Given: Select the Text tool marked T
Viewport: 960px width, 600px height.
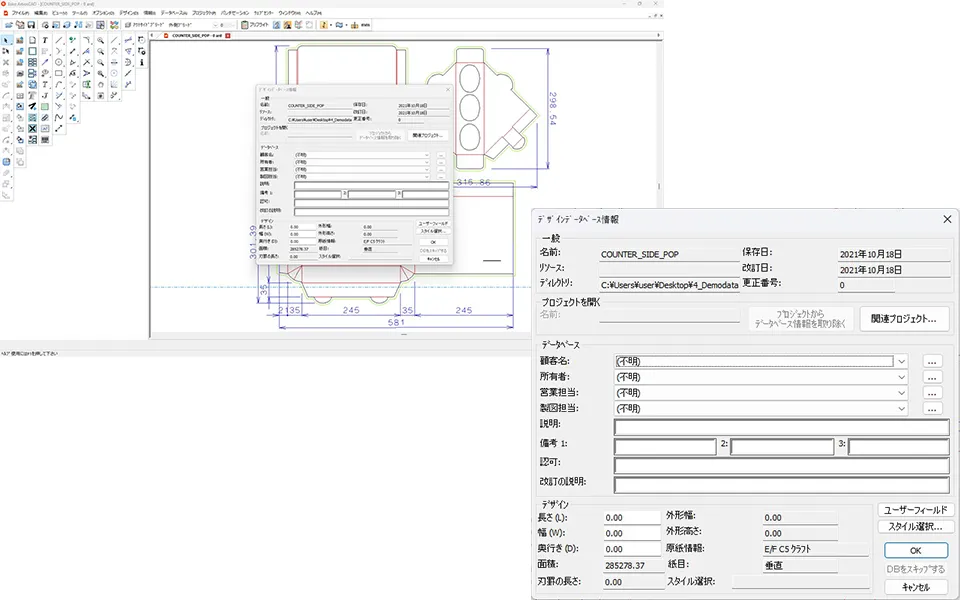Looking at the screenshot, I should pos(46,40).
